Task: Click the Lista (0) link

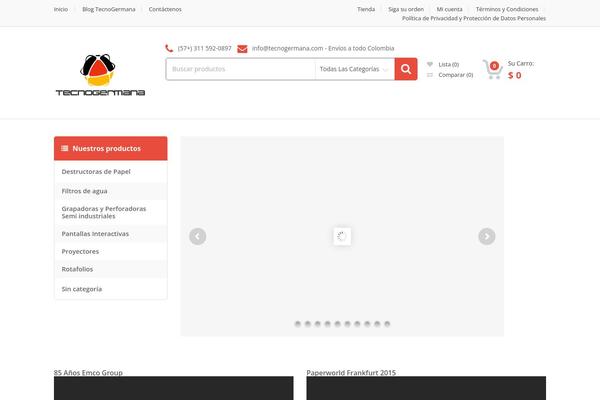Action: 448,64
